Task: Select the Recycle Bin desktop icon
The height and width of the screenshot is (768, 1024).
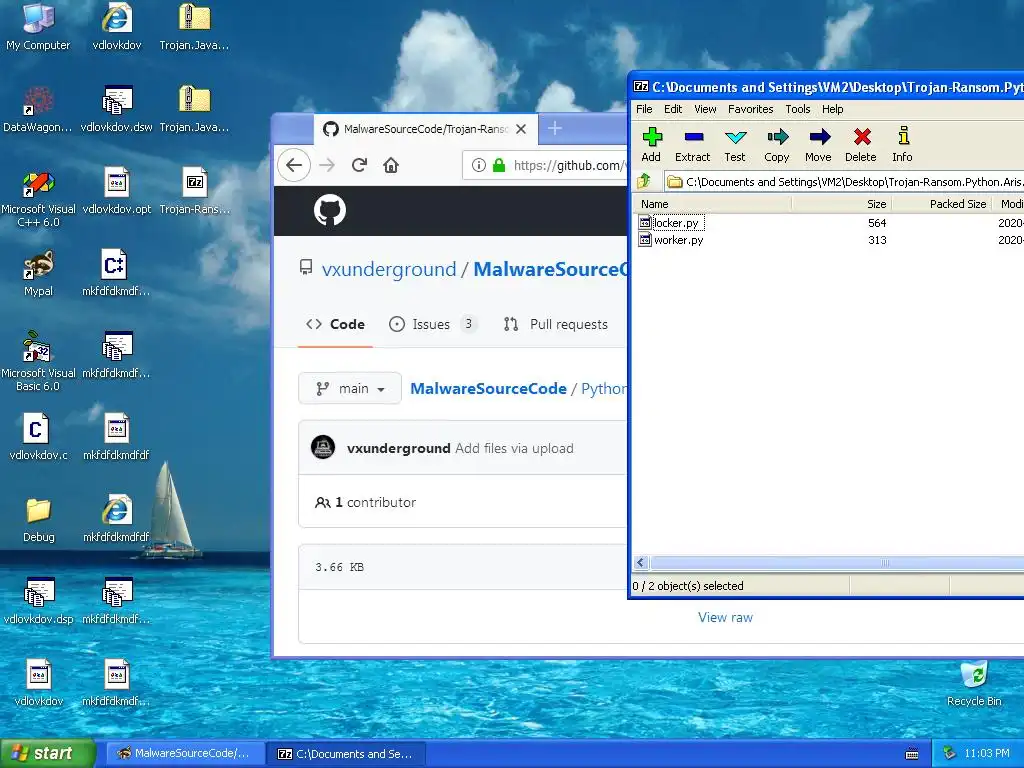Action: pos(974,684)
